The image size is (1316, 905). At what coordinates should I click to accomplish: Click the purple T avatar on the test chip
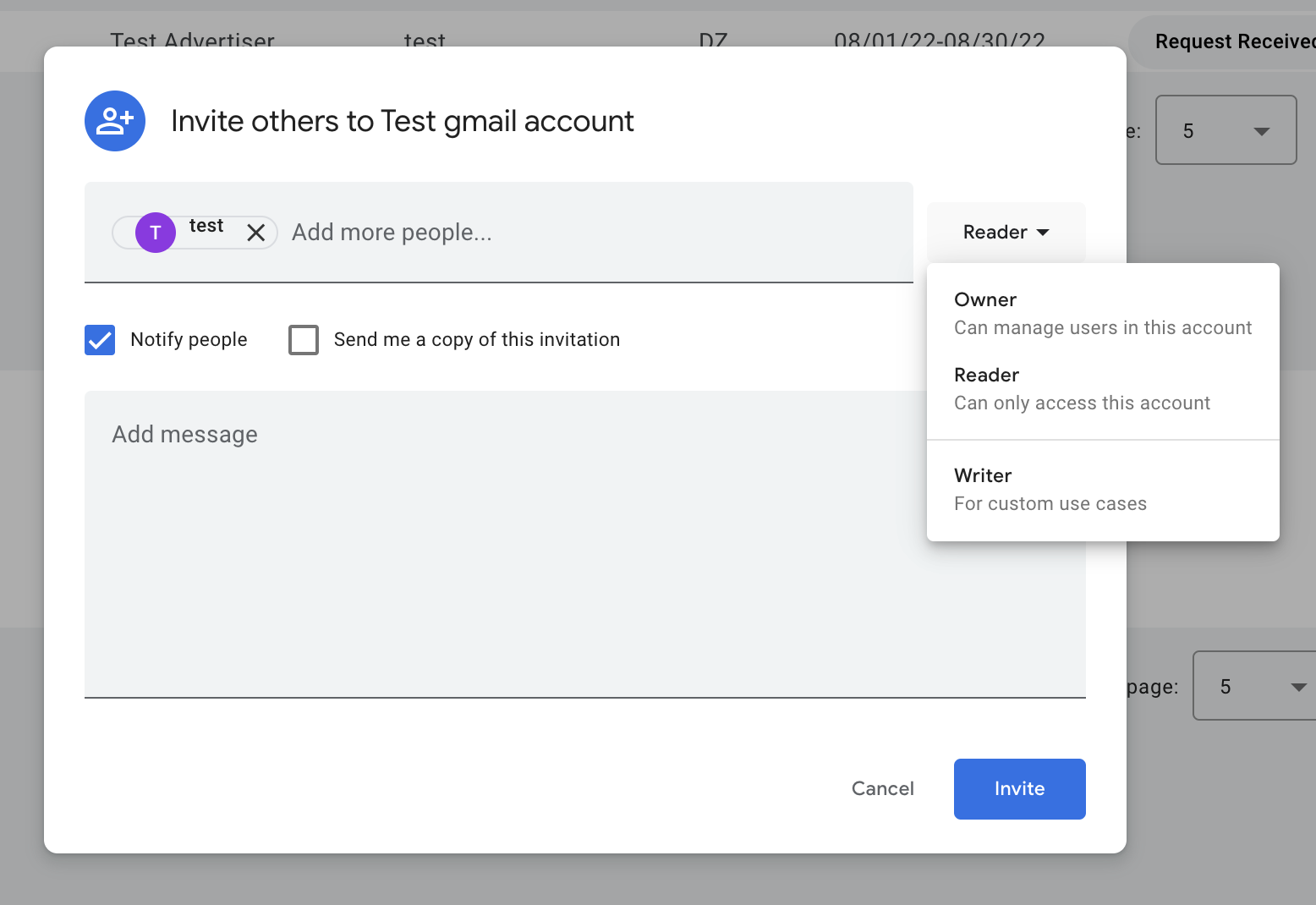coord(154,233)
